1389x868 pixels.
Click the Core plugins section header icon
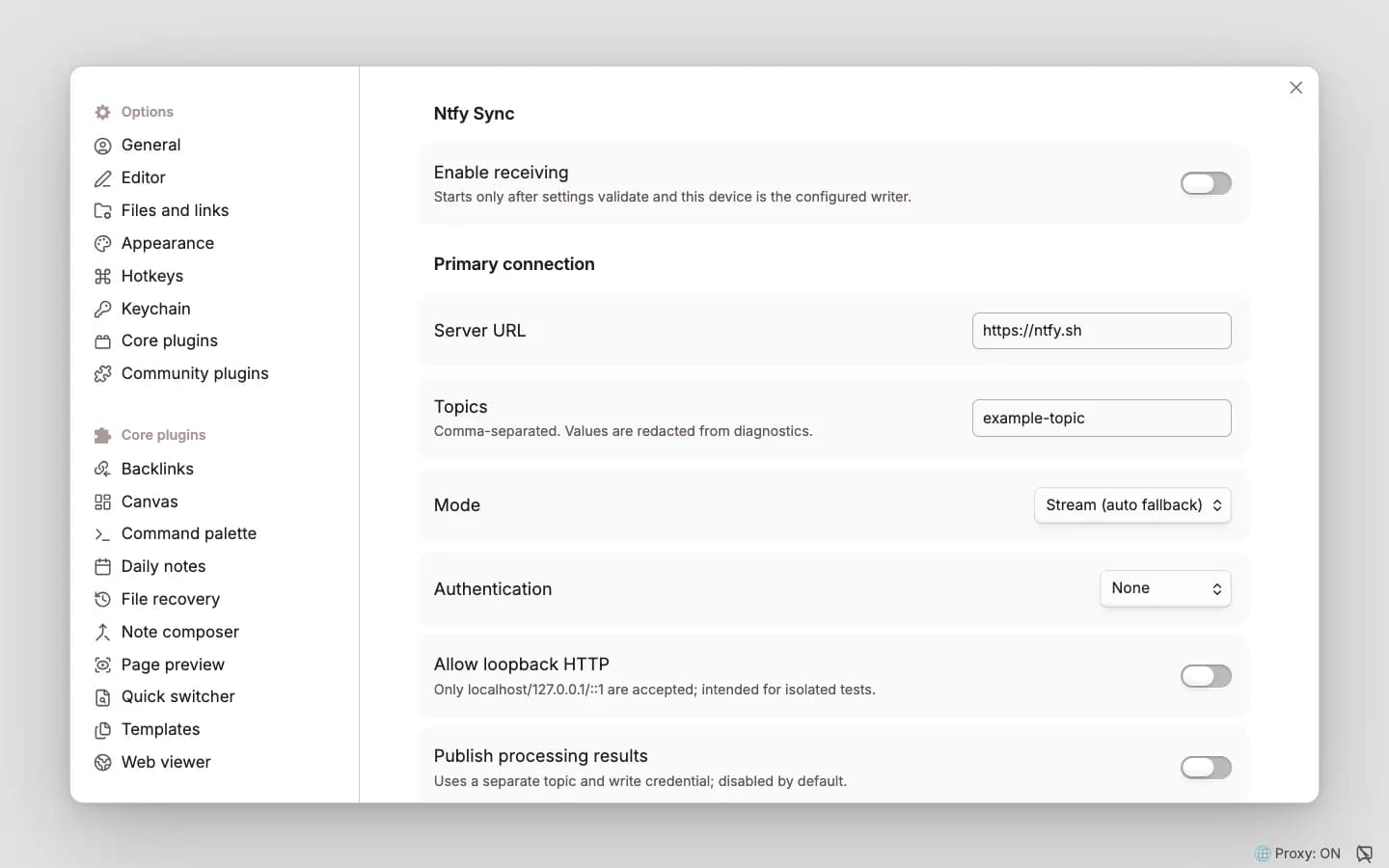click(x=103, y=435)
